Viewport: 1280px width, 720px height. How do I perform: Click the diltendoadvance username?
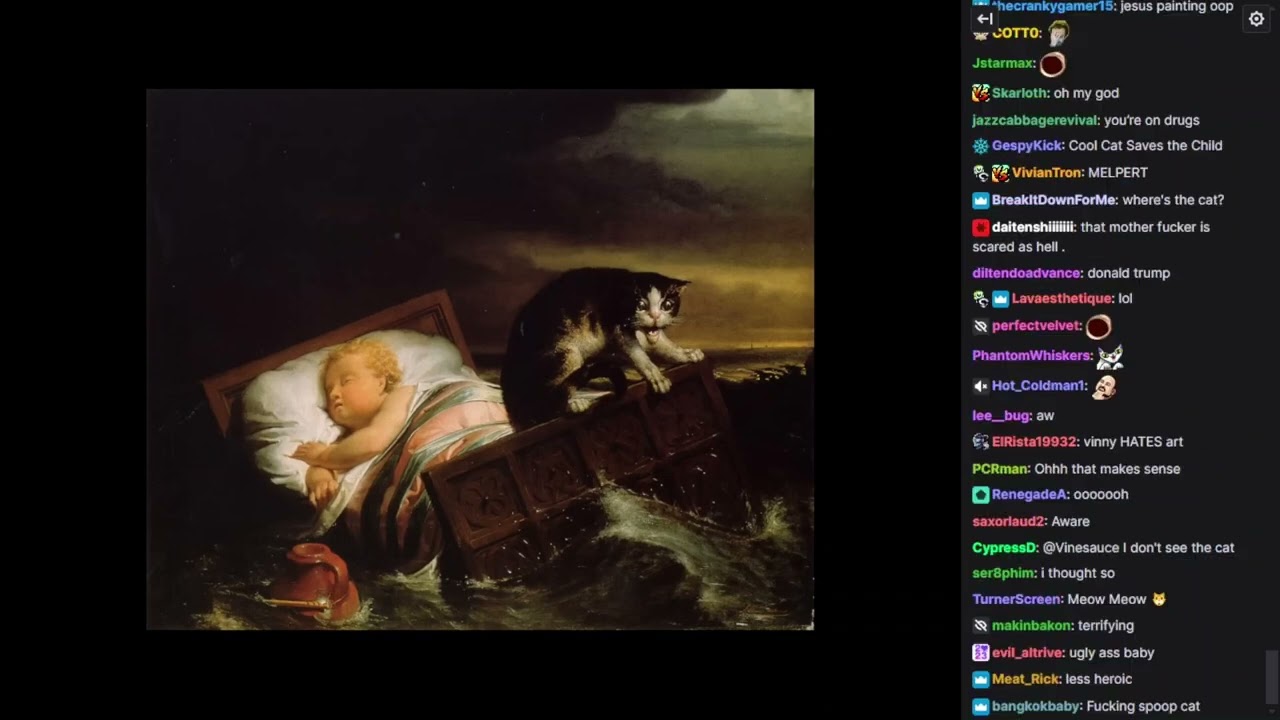coord(1027,273)
